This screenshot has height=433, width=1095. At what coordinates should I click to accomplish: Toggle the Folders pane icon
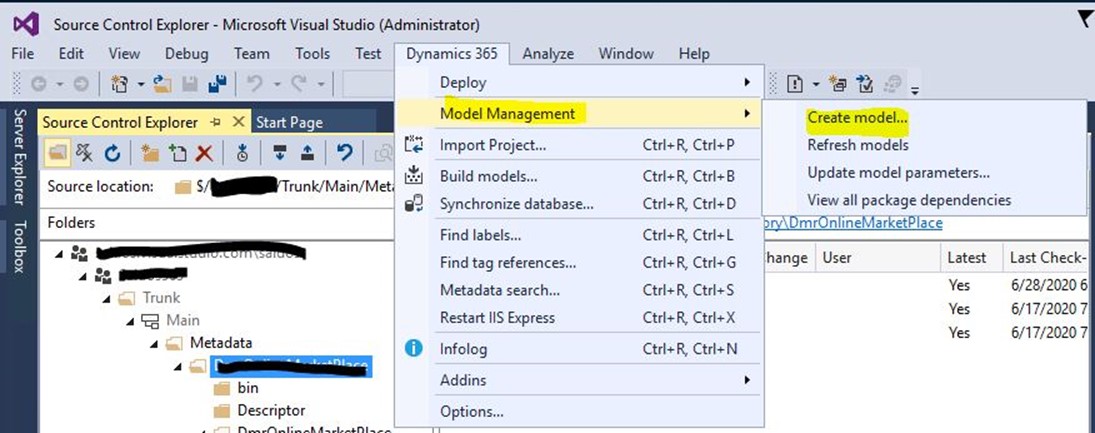click(59, 153)
